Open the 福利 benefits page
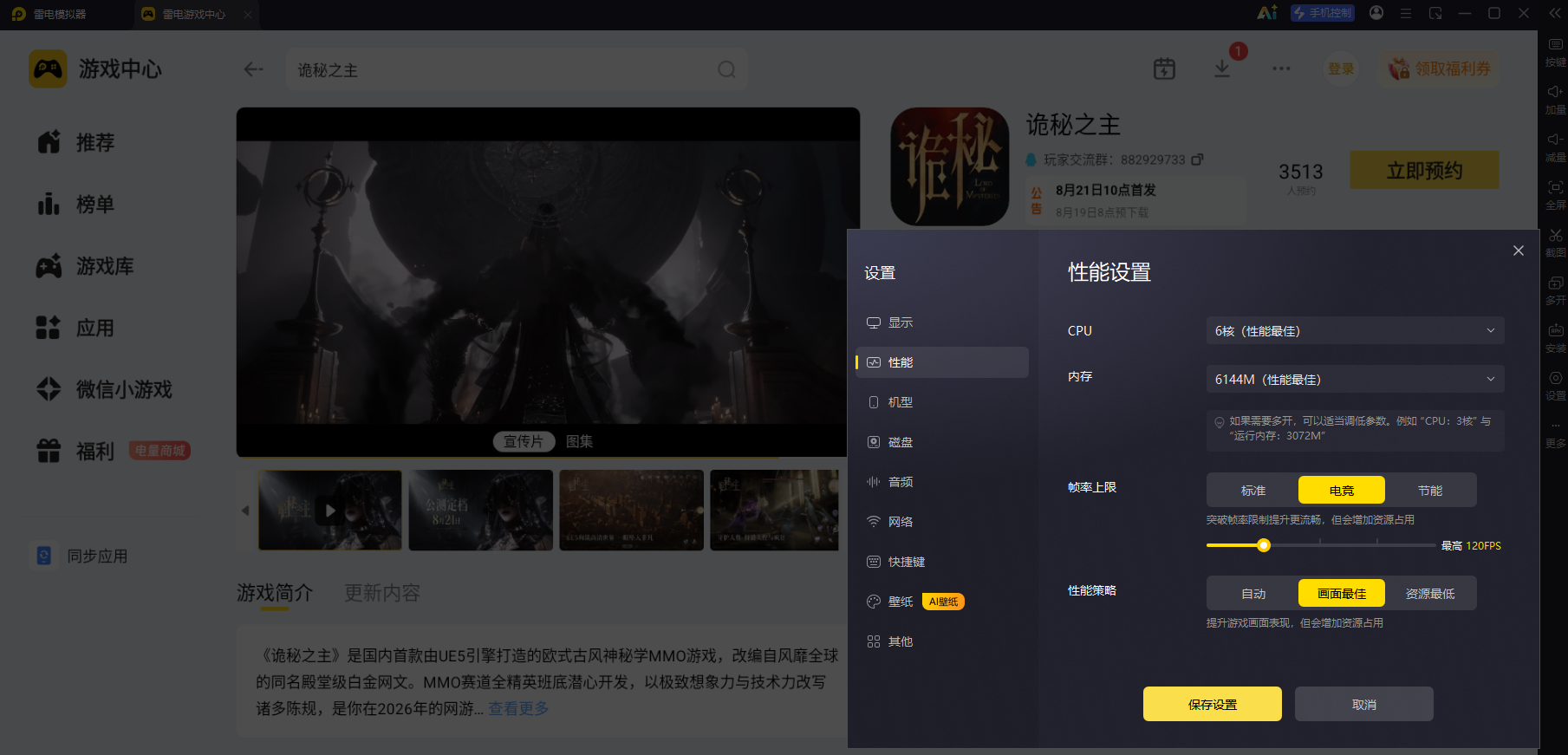Image resolution: width=1568 pixels, height=755 pixels. 76,451
